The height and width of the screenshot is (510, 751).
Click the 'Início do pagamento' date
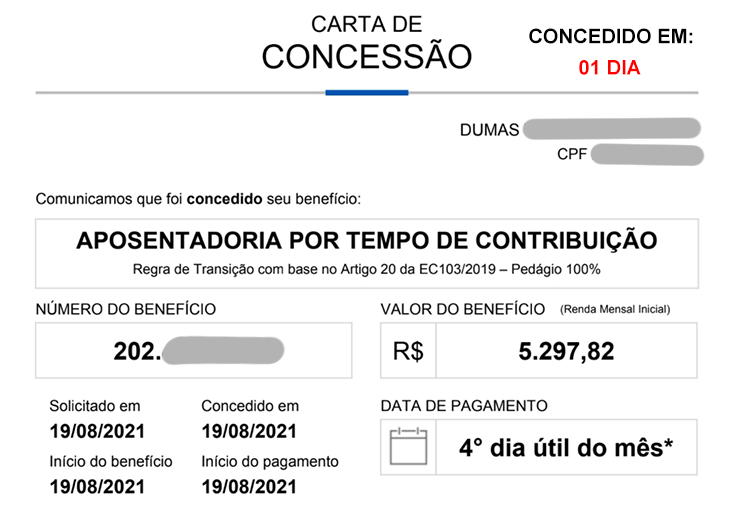pos(249,487)
